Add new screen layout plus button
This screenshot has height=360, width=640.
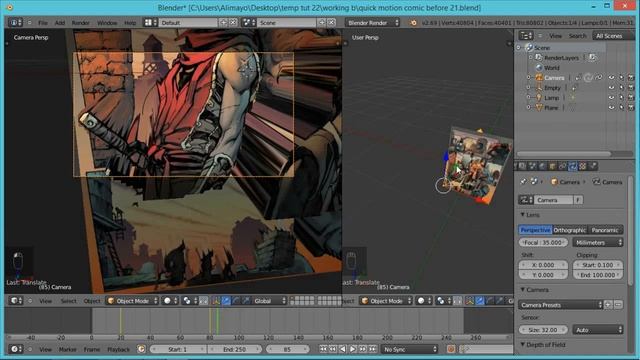tap(223, 22)
